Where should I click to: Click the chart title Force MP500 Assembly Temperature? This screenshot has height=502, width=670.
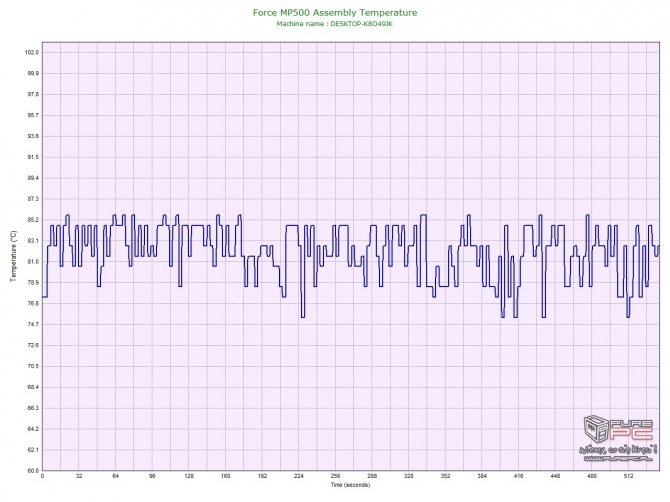[335, 13]
